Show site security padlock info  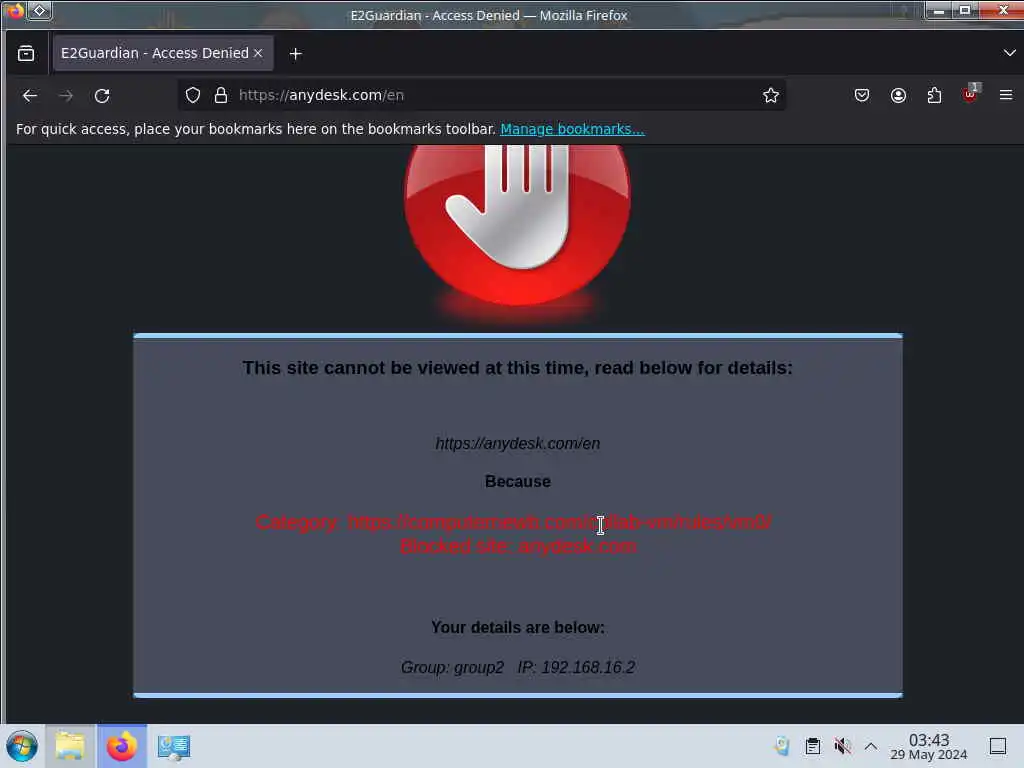(221, 95)
